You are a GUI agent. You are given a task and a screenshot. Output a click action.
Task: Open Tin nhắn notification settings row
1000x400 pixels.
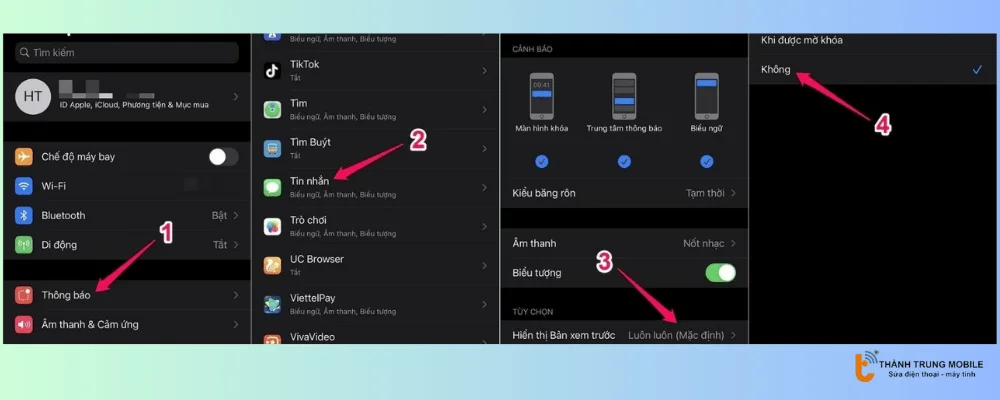(x=375, y=188)
